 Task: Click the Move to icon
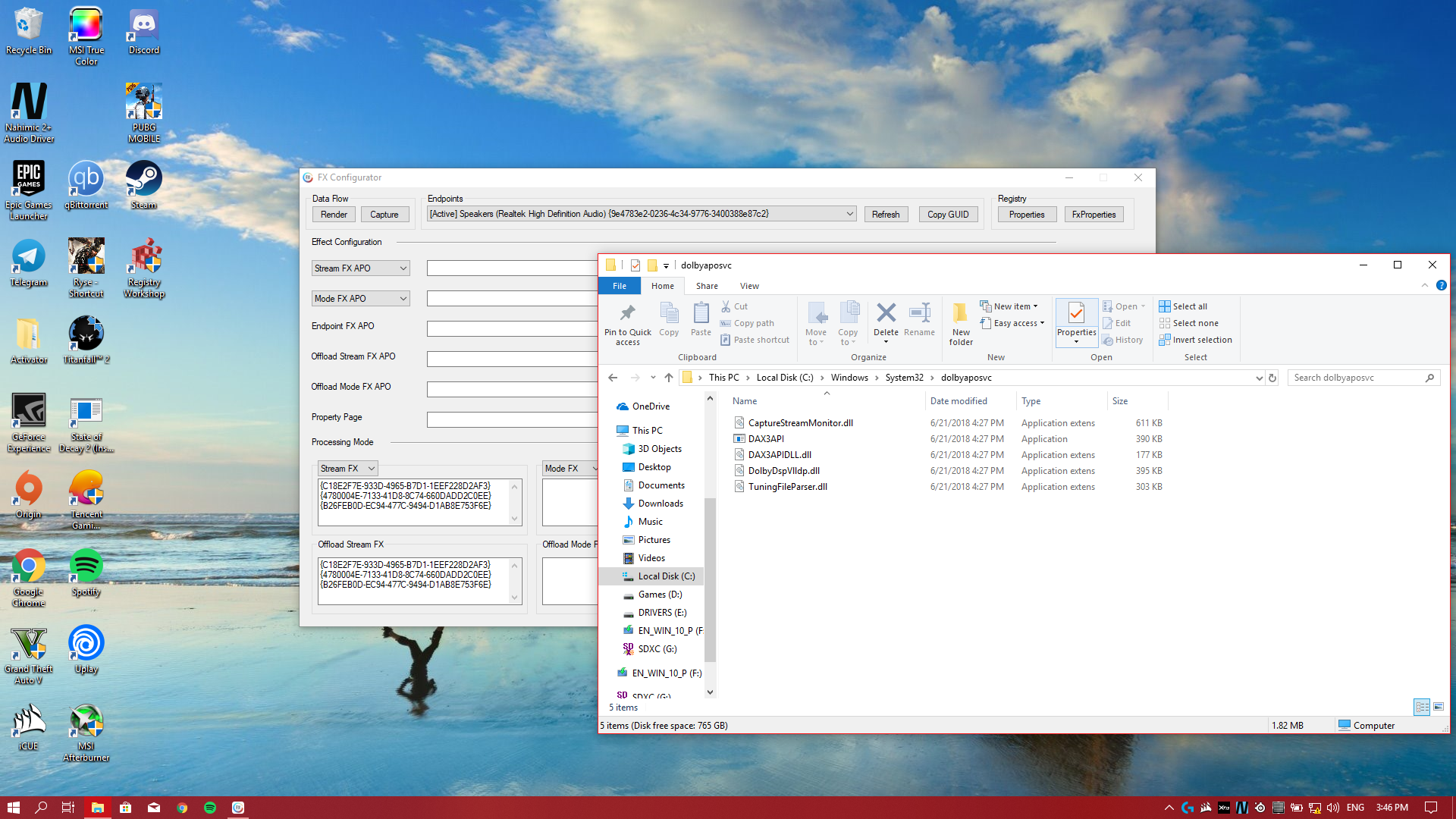coord(816,324)
